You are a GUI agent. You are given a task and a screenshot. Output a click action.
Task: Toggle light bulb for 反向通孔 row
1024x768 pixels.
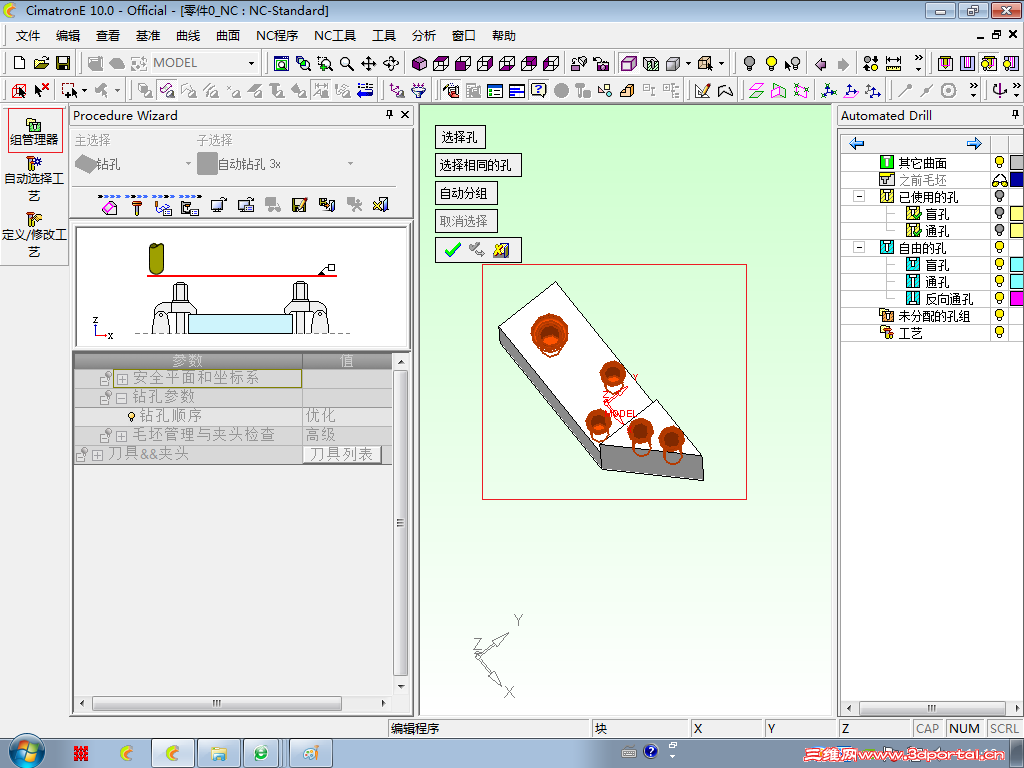999,298
